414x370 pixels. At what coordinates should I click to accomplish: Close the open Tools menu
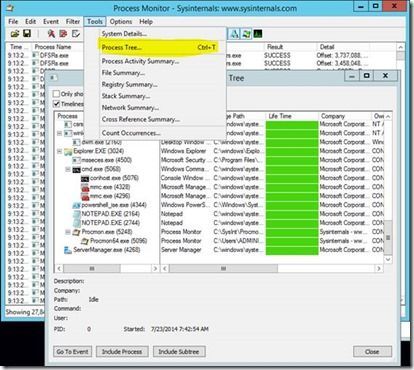(x=95, y=22)
